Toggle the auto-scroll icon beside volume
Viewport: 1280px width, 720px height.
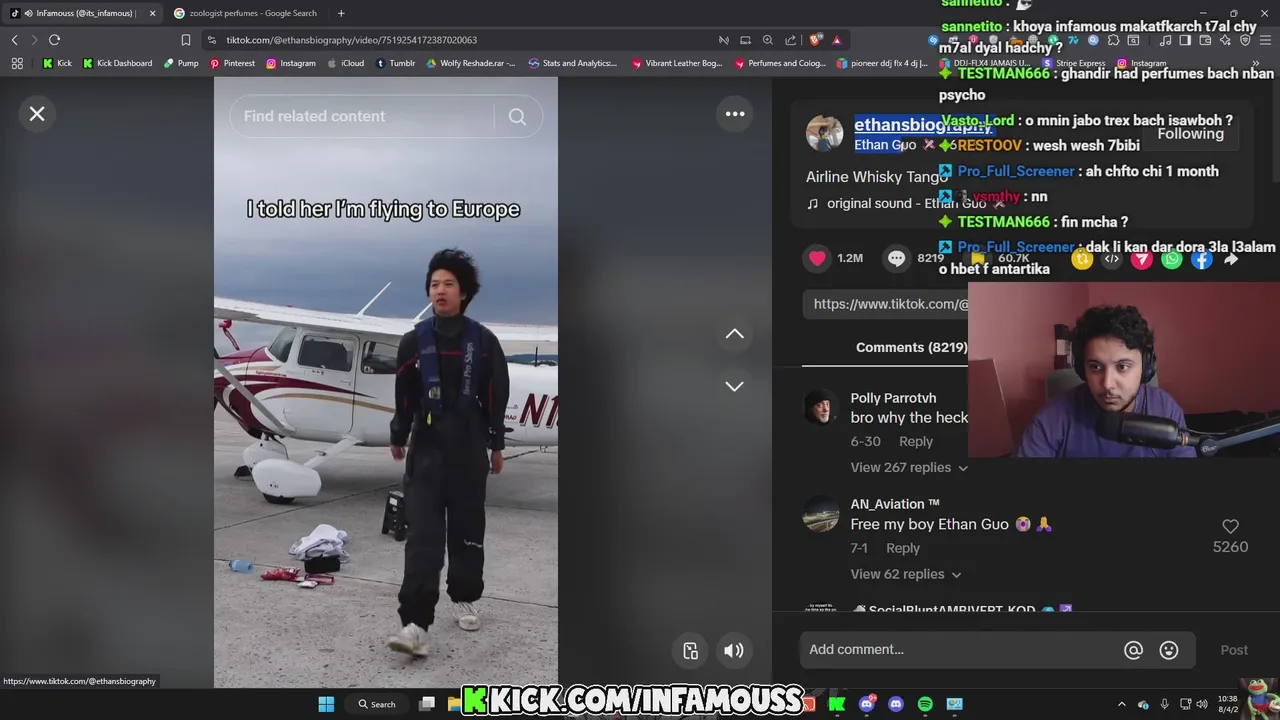coord(690,651)
